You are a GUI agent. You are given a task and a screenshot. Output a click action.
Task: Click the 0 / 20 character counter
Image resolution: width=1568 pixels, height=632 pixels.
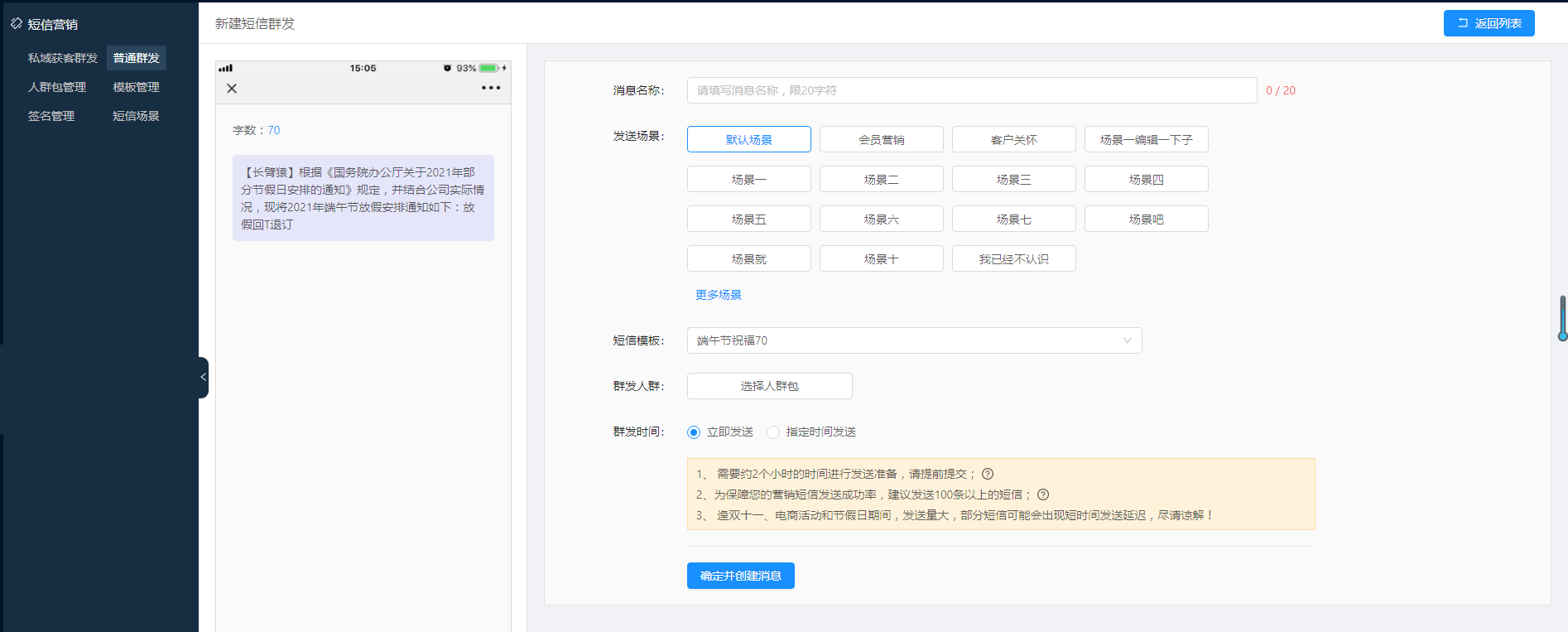1281,90
